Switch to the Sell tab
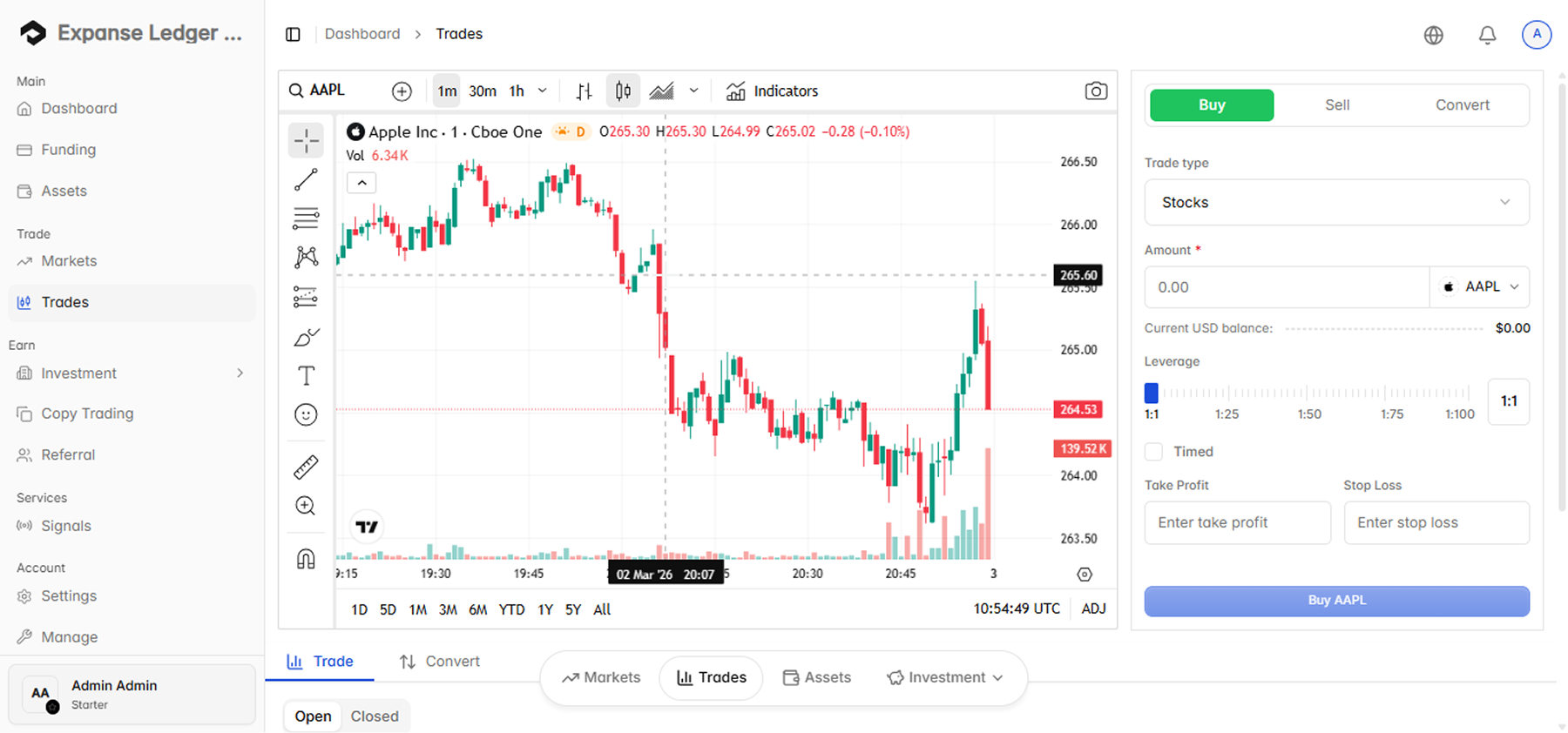1568x733 pixels. coord(1336,105)
